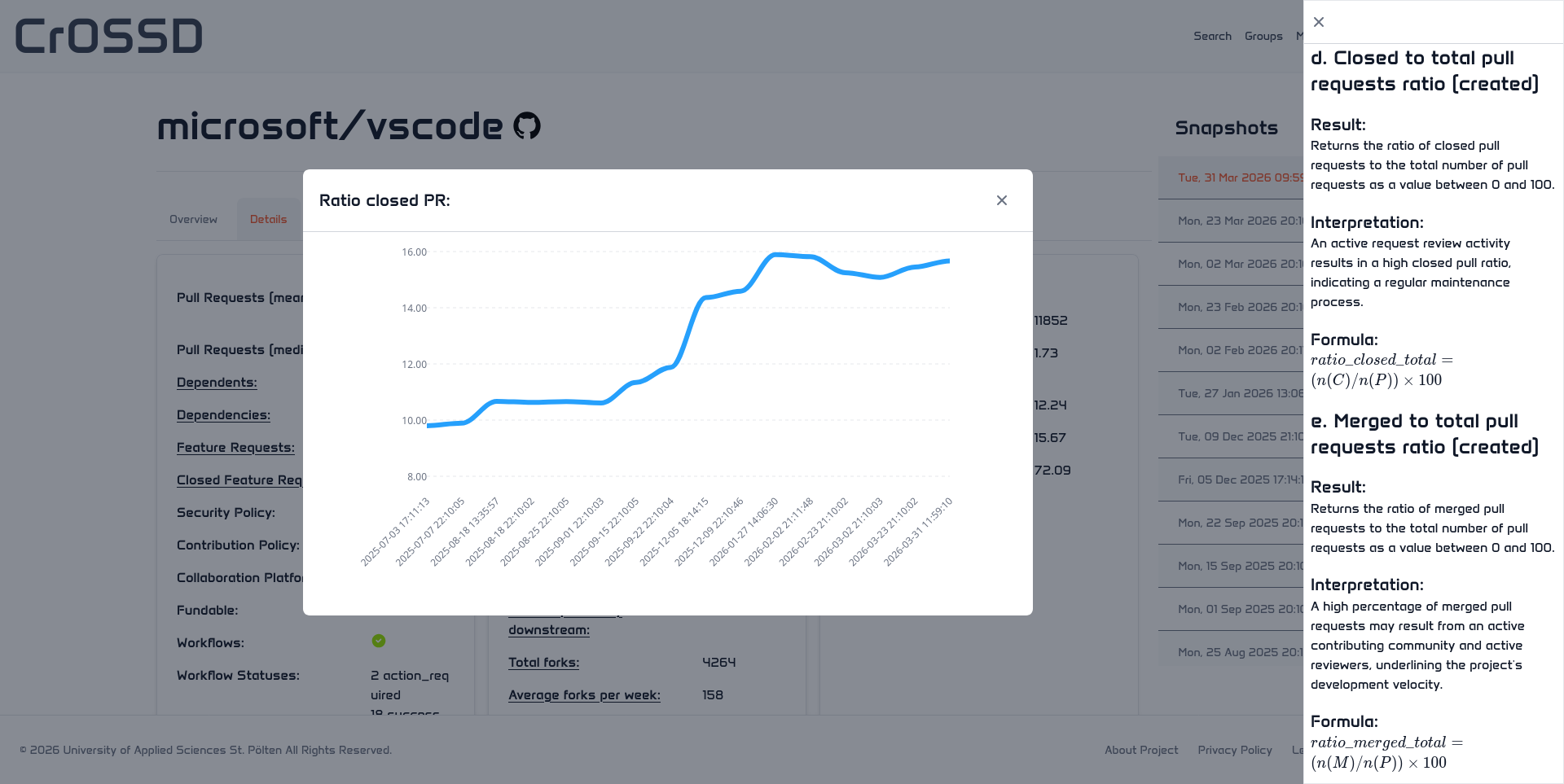Open the Total forks metric link

(x=543, y=663)
